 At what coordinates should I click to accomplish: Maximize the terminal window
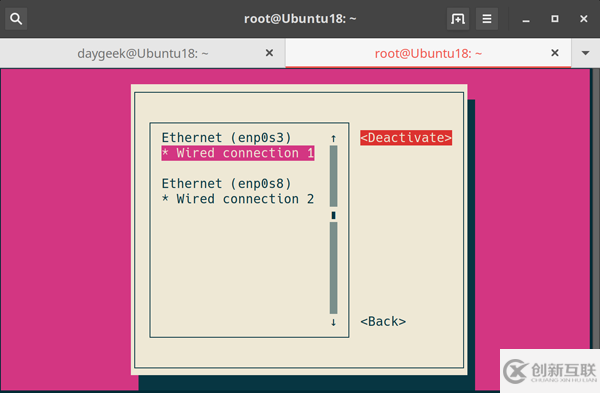click(555, 19)
